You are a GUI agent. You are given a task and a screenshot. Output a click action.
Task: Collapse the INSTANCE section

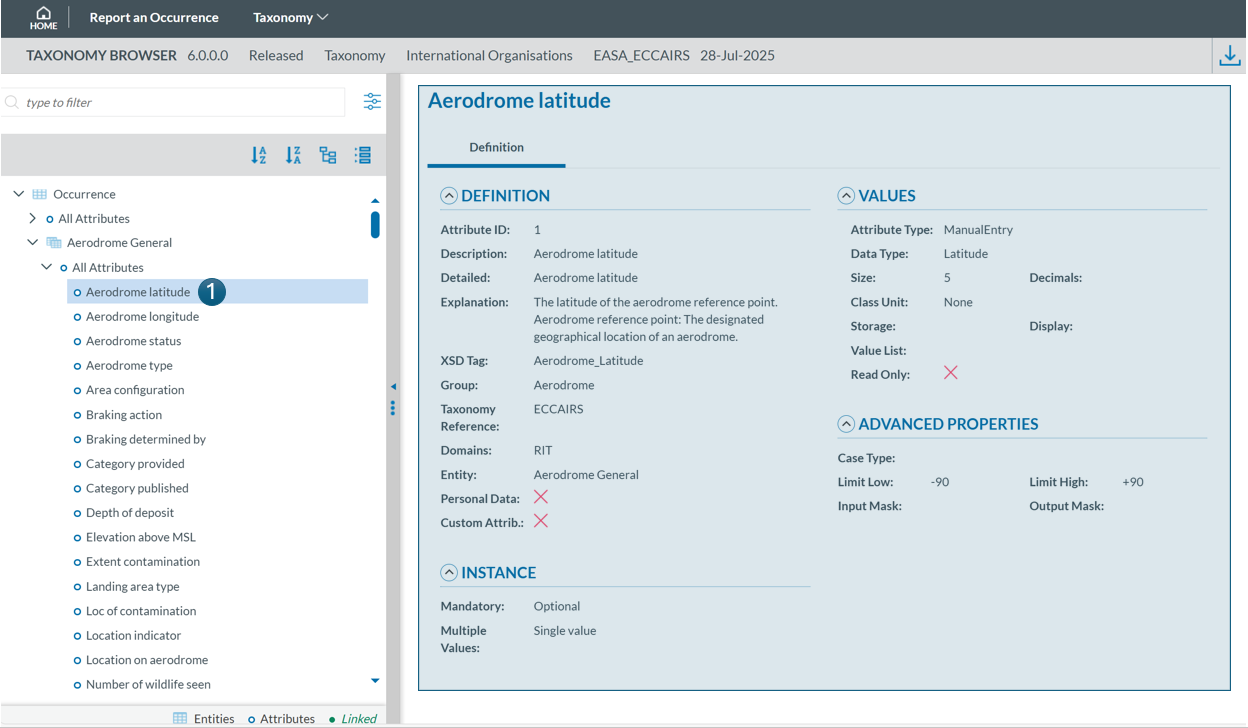pyautogui.click(x=449, y=573)
